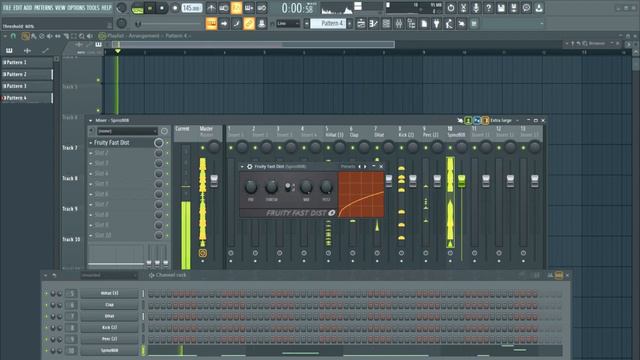The height and width of the screenshot is (360, 640).
Task: Open the Piano roll view icon
Action: [x=373, y=24]
